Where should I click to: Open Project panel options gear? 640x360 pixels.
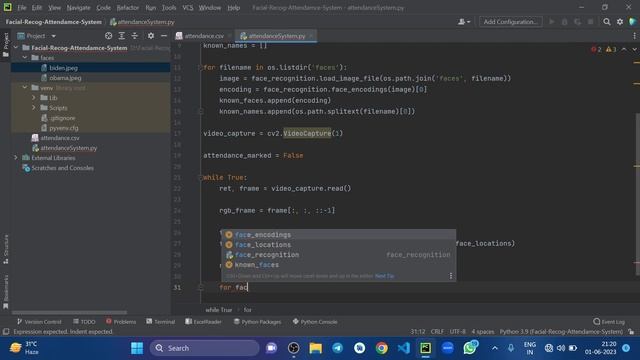151,36
